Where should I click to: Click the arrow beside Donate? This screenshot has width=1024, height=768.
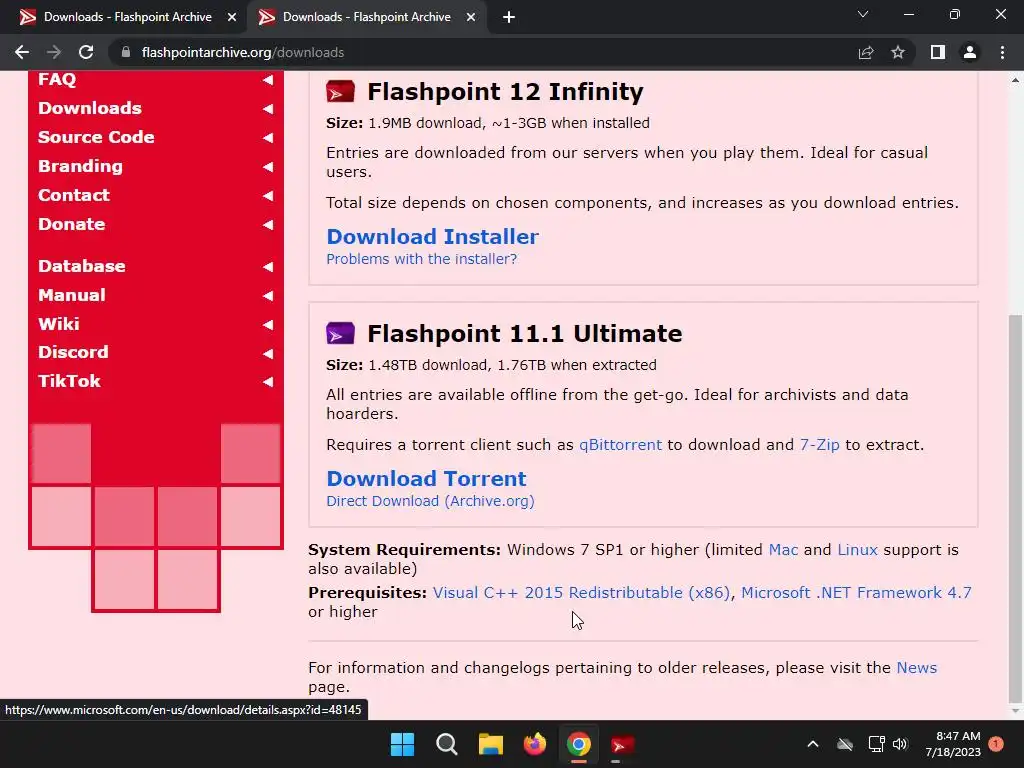pos(268,225)
